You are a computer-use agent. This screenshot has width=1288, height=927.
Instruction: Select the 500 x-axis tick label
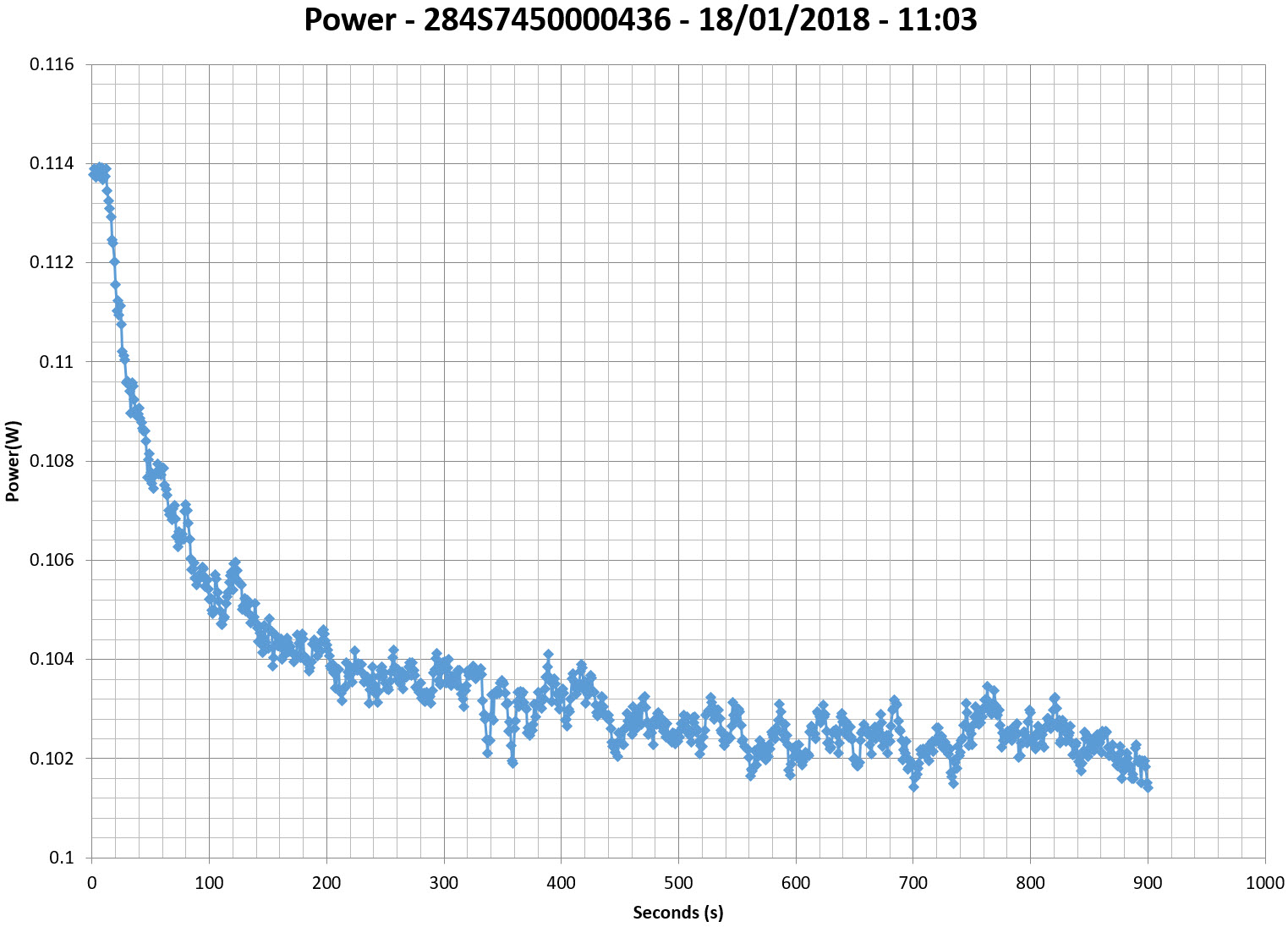(678, 884)
